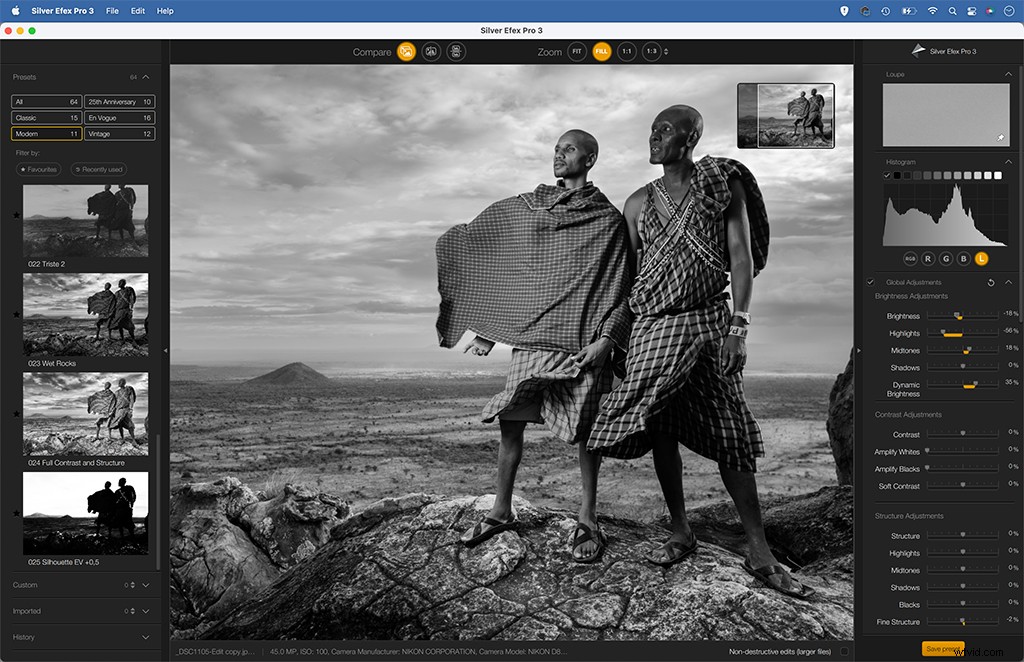Expand the Custom presets section
This screenshot has height=662, width=1024.
[x=145, y=584]
